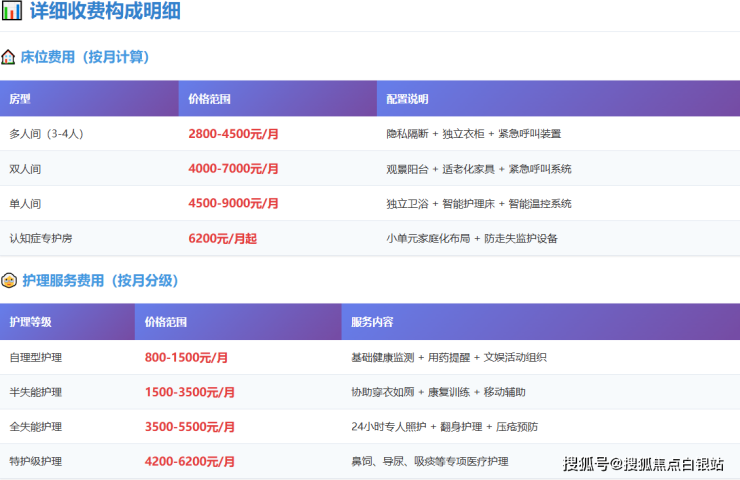The width and height of the screenshot is (740, 480).
Task: Click the 4000-7000元/月 price for 双人间
Action: click(x=233, y=169)
